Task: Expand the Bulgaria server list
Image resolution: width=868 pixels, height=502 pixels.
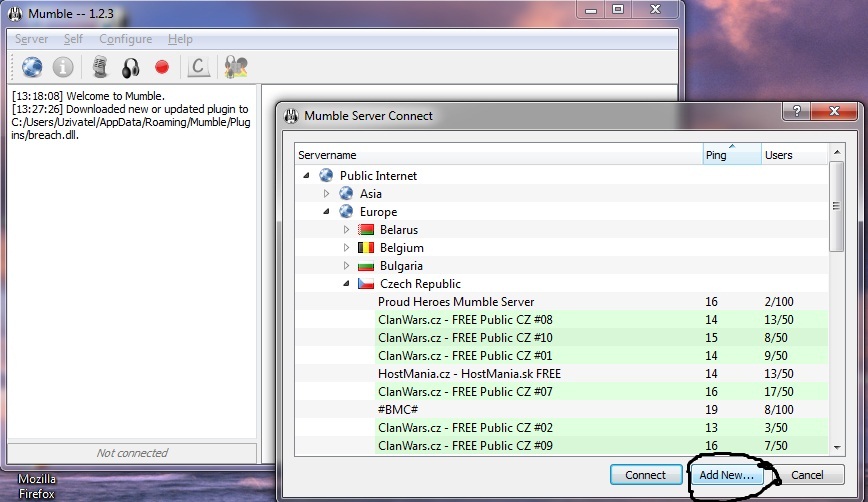Action: tap(346, 266)
